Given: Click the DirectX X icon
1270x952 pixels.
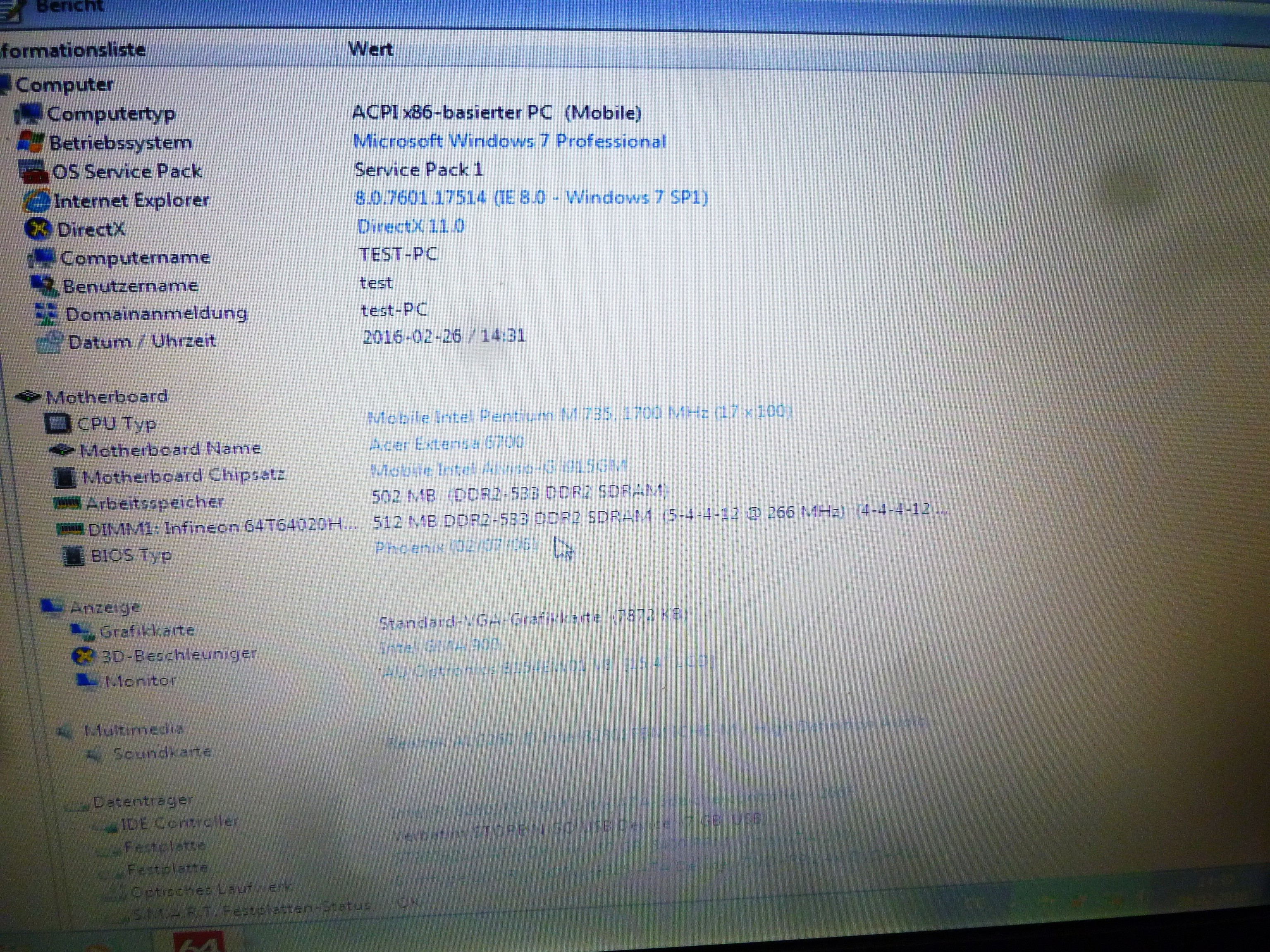Looking at the screenshot, I should pos(38,229).
